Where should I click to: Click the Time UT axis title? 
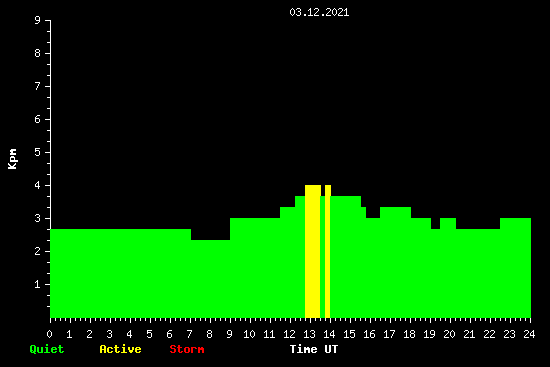click(314, 349)
